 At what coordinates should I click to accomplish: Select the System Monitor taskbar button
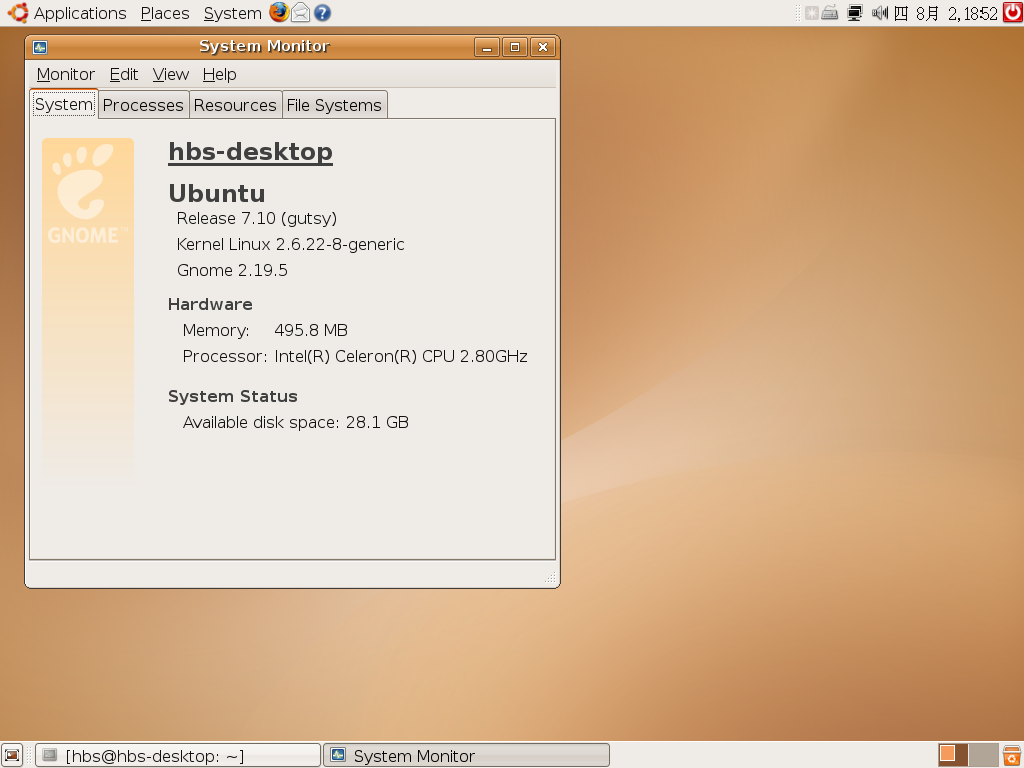pyautogui.click(x=466, y=756)
